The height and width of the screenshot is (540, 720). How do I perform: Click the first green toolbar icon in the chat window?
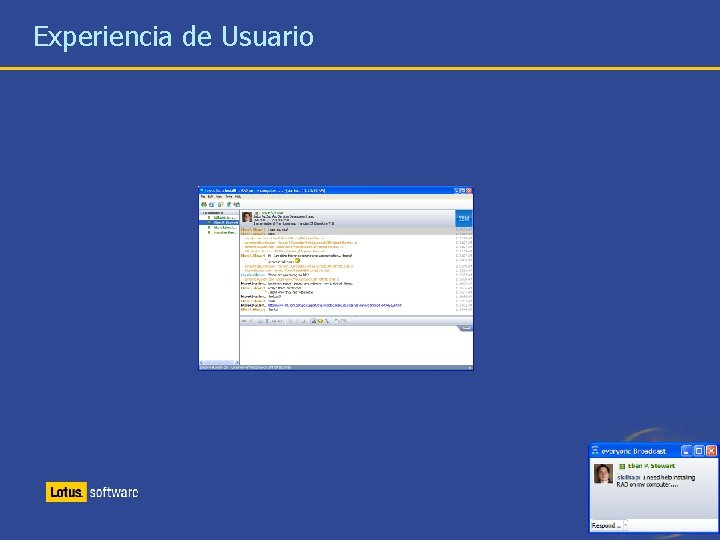tap(204, 204)
